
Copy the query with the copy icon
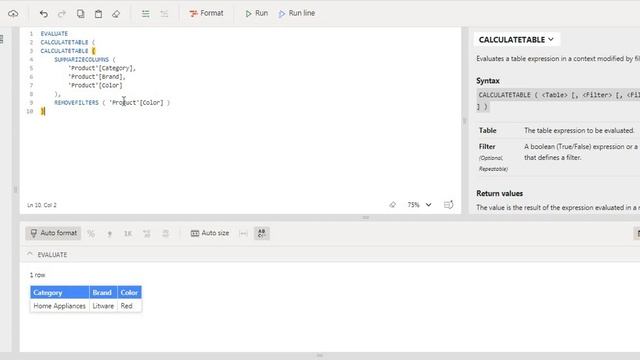pyautogui.click(x=80, y=13)
